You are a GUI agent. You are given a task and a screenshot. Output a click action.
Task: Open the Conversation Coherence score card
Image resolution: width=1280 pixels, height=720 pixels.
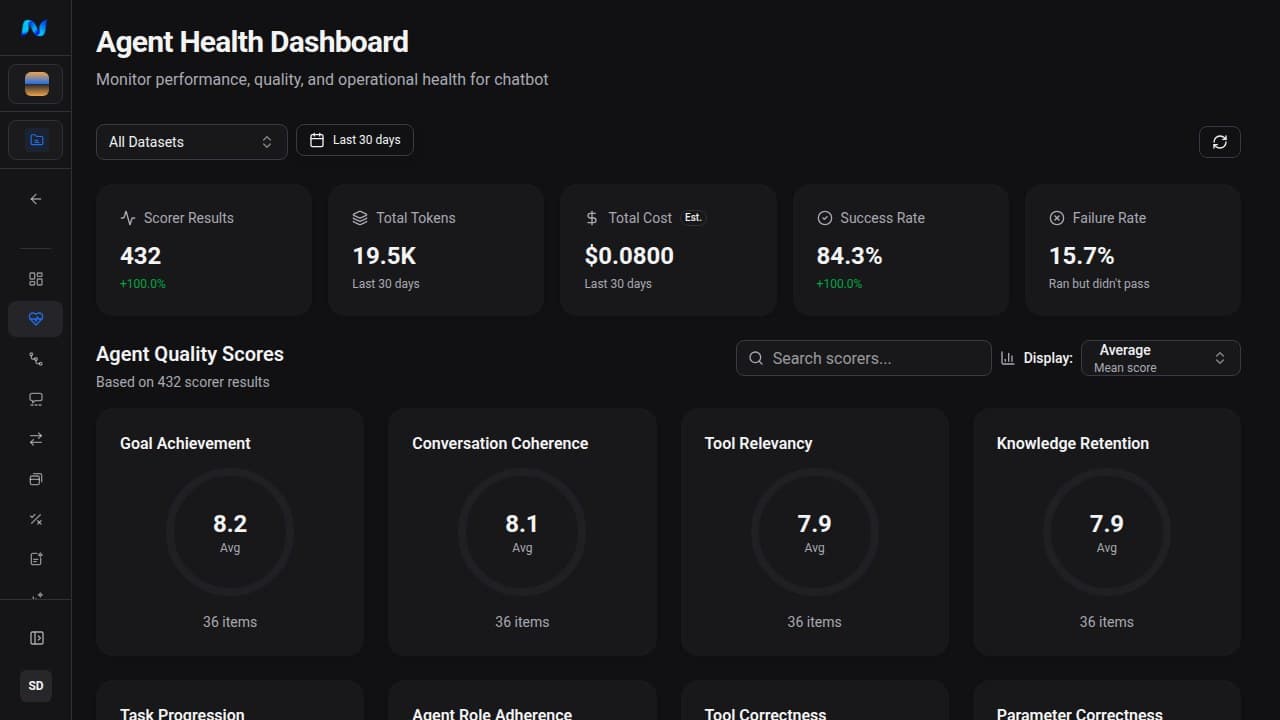522,532
